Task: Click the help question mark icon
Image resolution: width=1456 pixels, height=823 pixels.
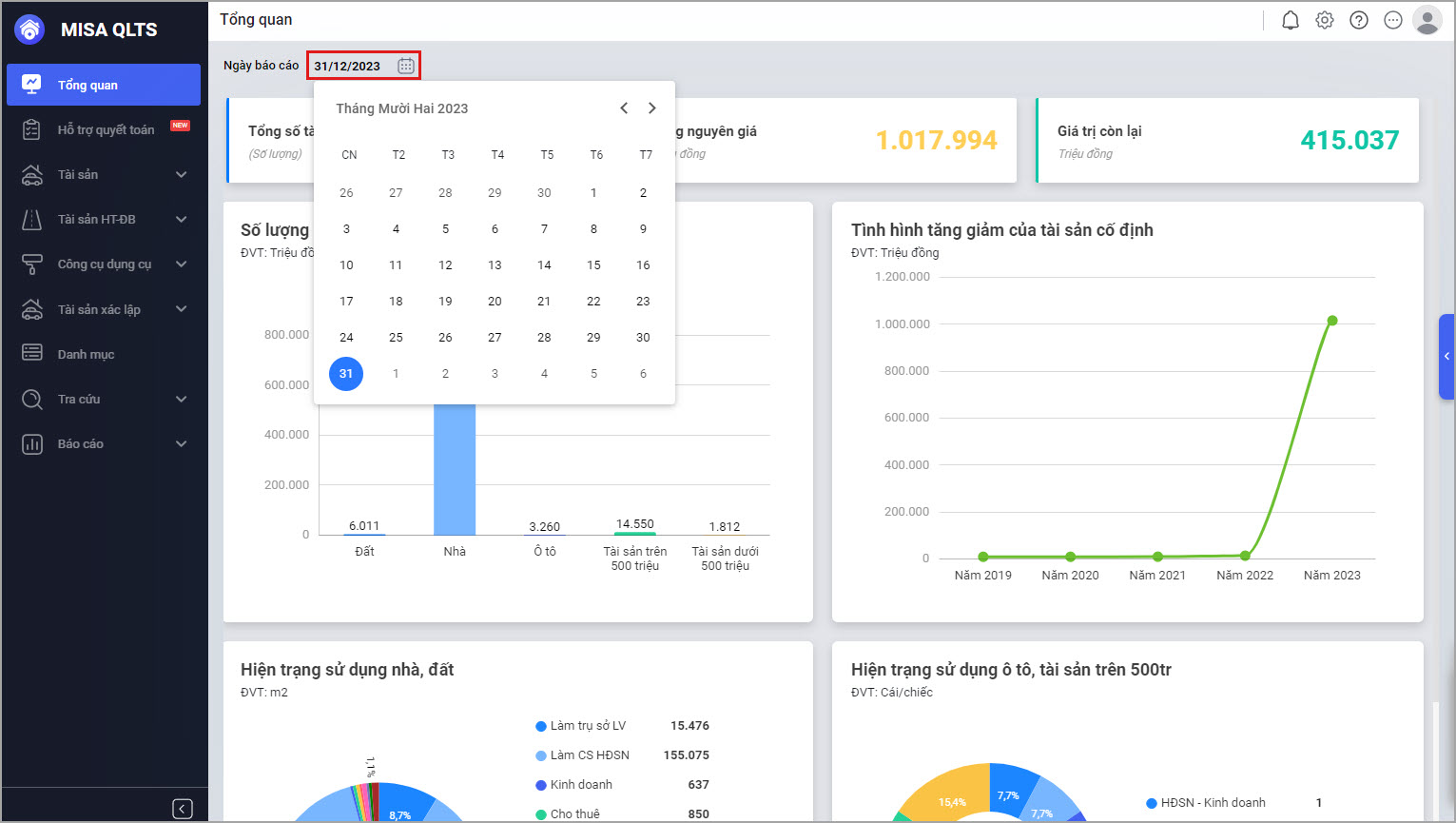Action: [1358, 20]
